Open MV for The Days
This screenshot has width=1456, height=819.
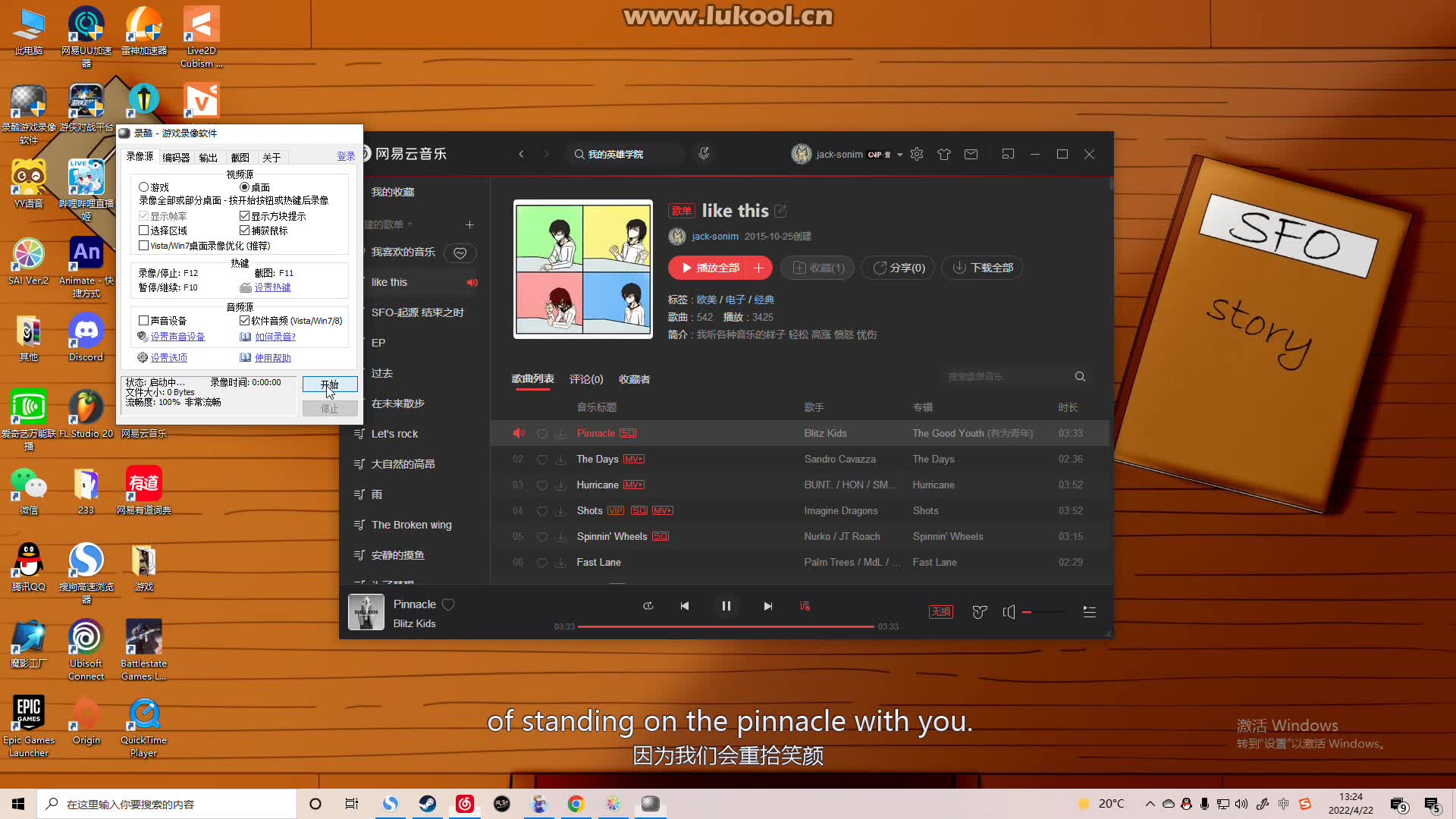tap(633, 460)
